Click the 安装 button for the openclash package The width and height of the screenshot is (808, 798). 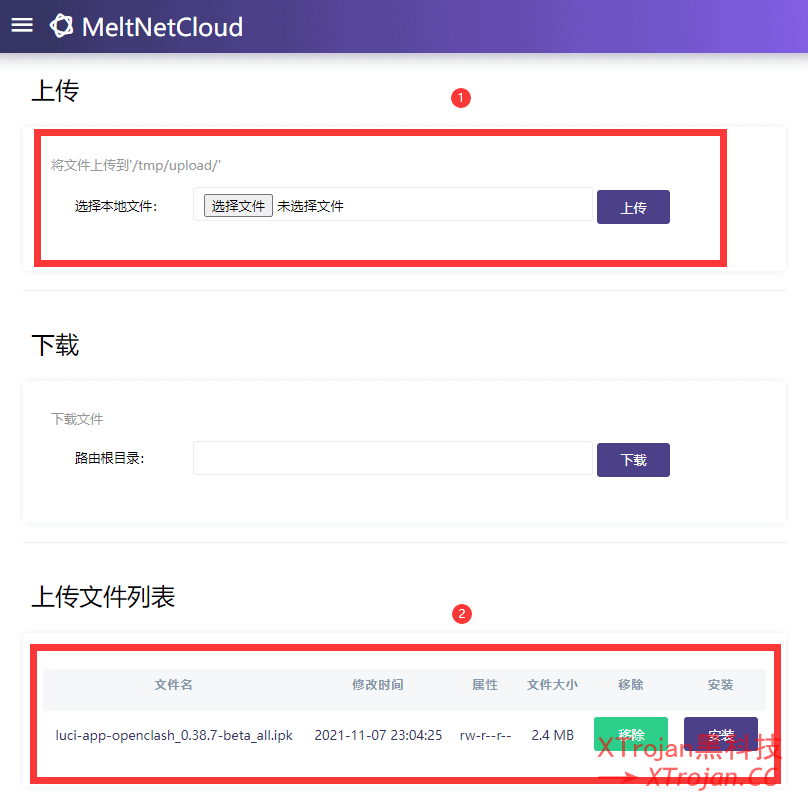pyautogui.click(x=720, y=735)
